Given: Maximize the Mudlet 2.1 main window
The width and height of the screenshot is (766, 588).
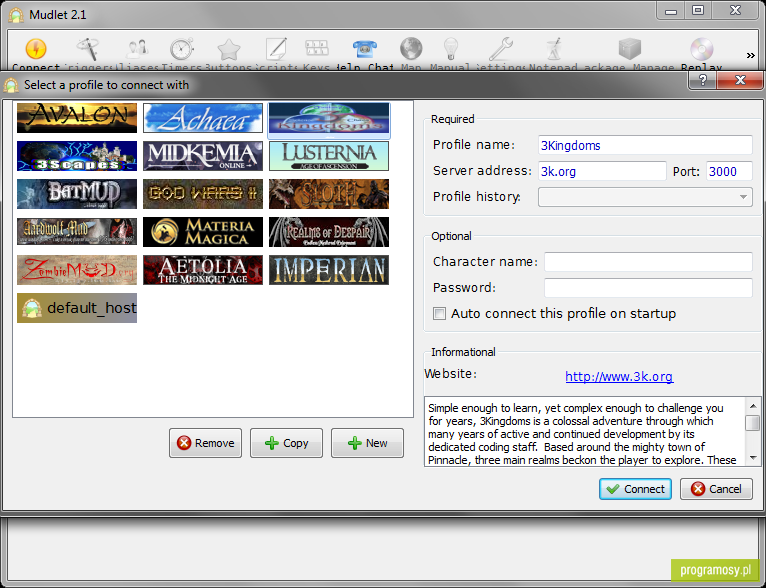Looking at the screenshot, I should coord(698,10).
